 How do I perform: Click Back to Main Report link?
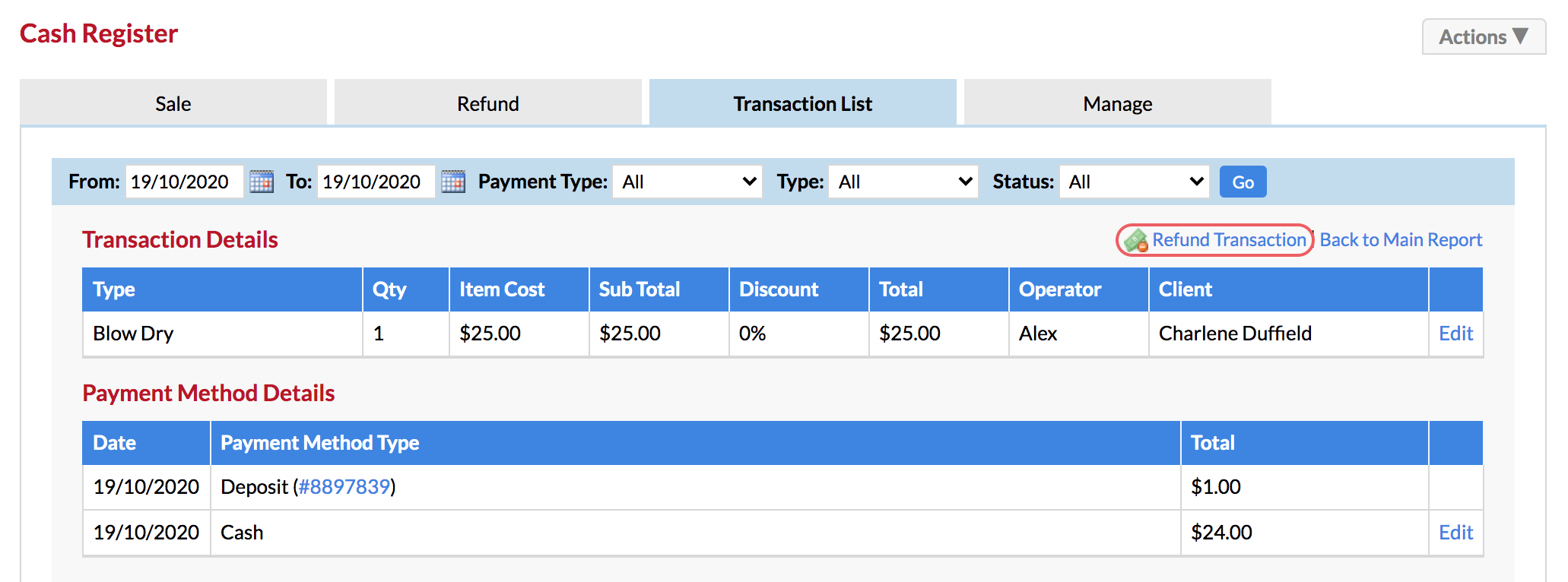pos(1401,240)
